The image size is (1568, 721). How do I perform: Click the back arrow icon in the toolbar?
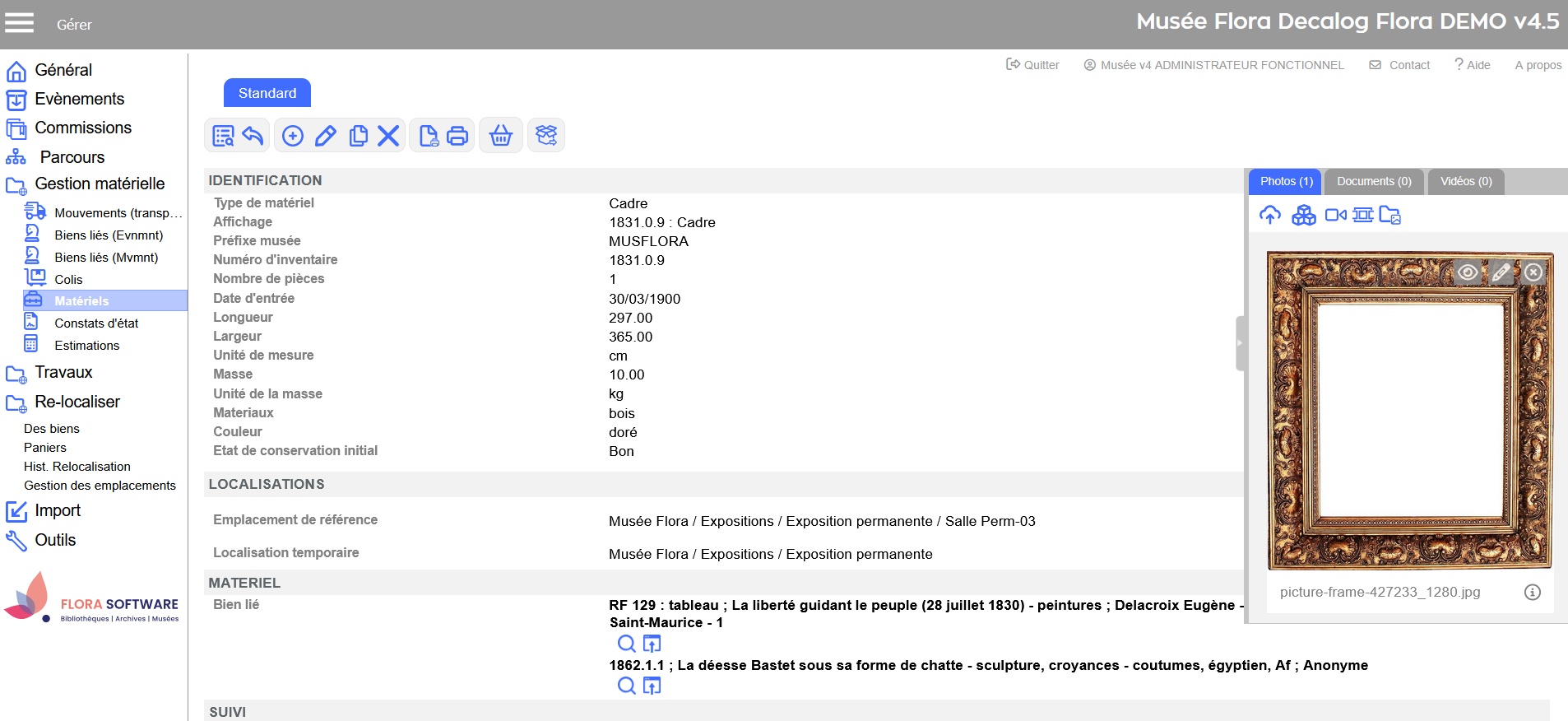(x=253, y=136)
